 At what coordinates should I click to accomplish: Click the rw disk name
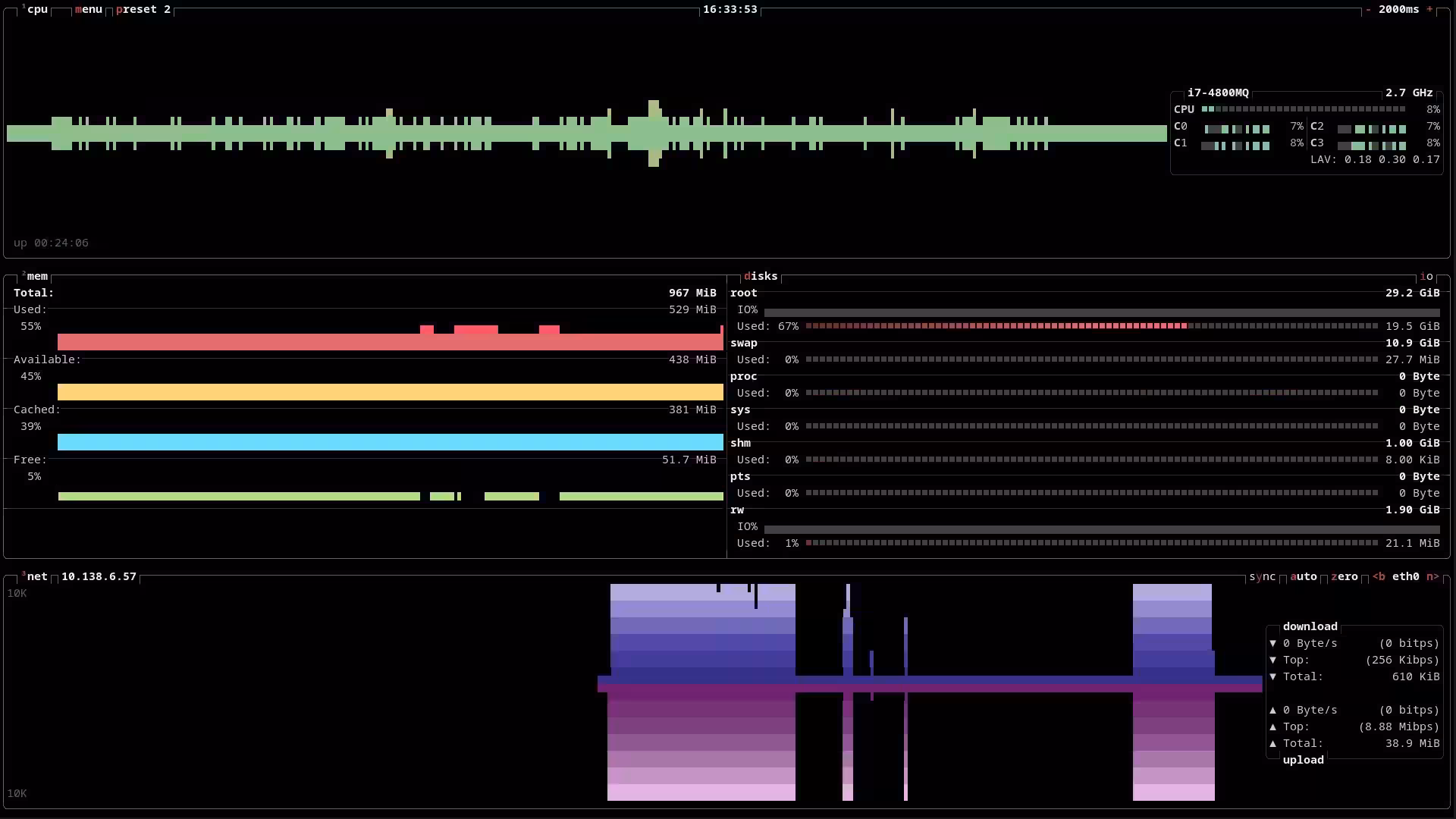pos(737,510)
